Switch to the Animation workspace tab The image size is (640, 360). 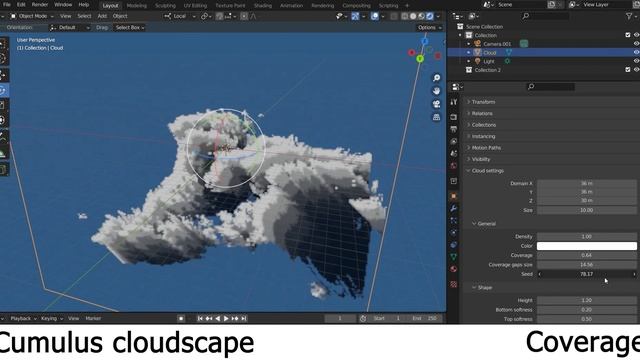291,6
